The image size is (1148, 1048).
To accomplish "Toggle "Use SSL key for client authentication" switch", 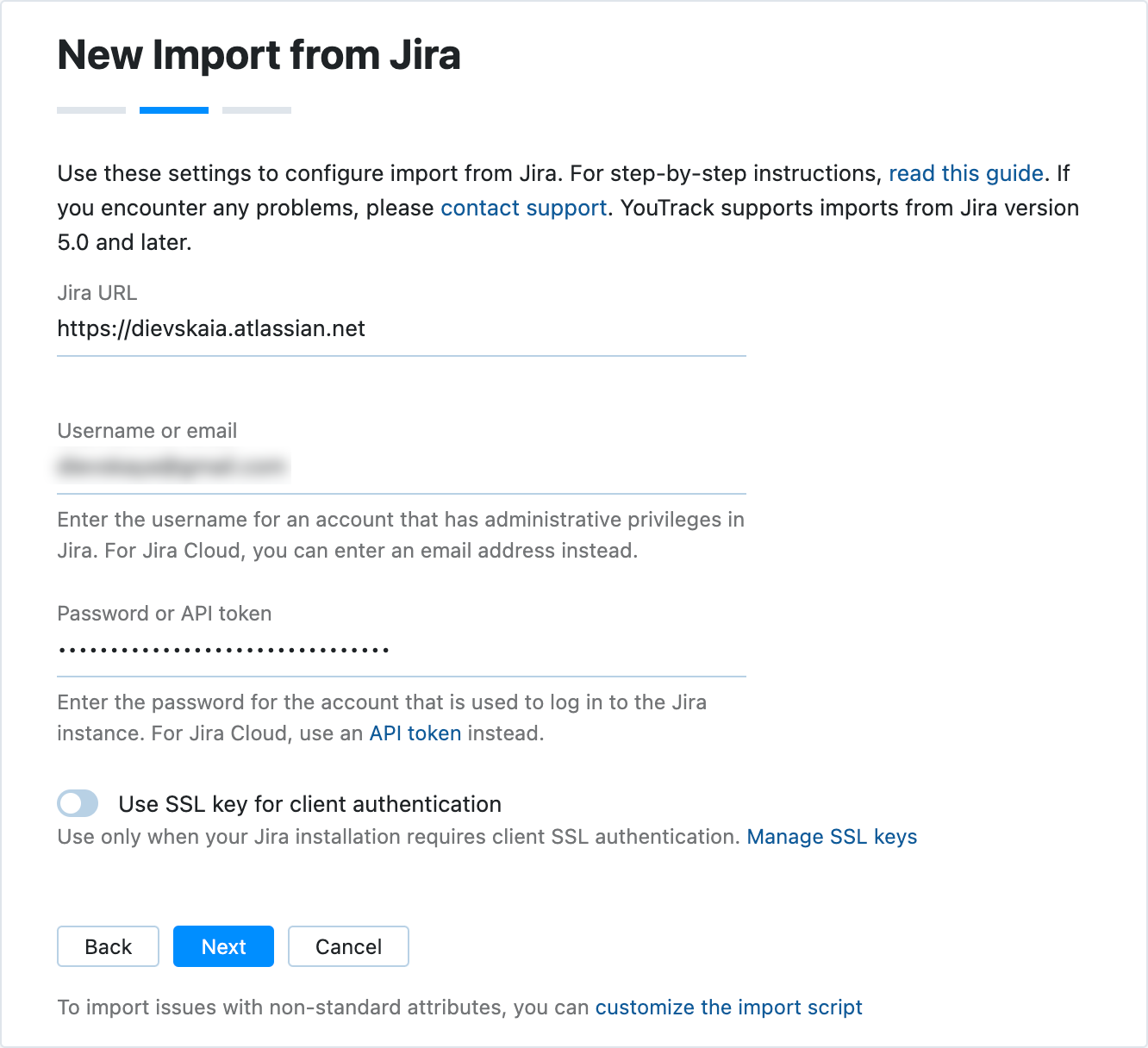I will [x=78, y=803].
